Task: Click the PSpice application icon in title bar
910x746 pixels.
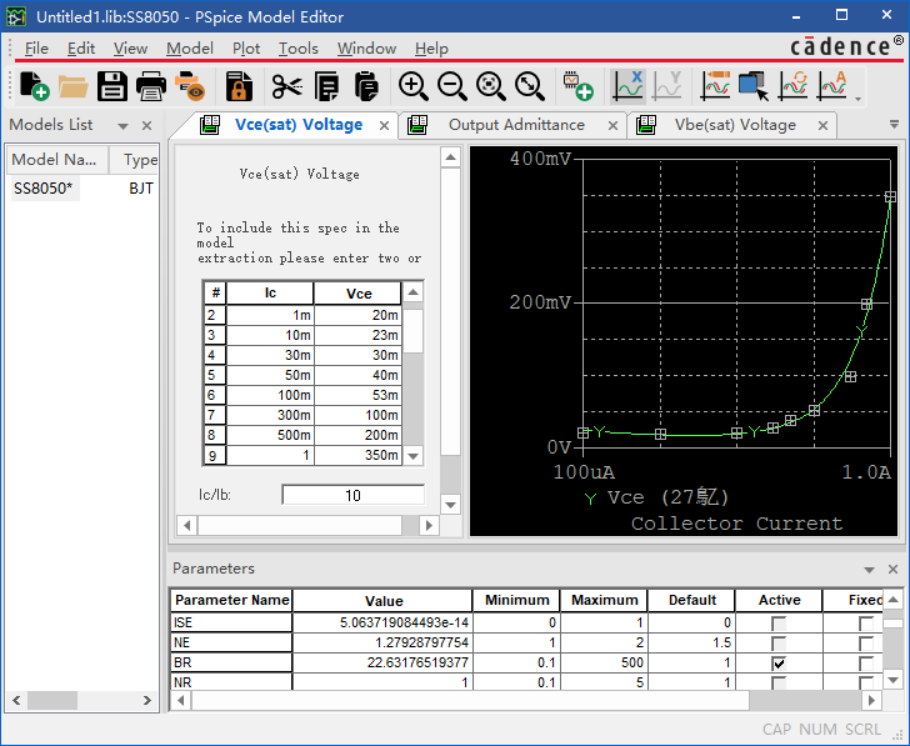Action: coord(16,16)
